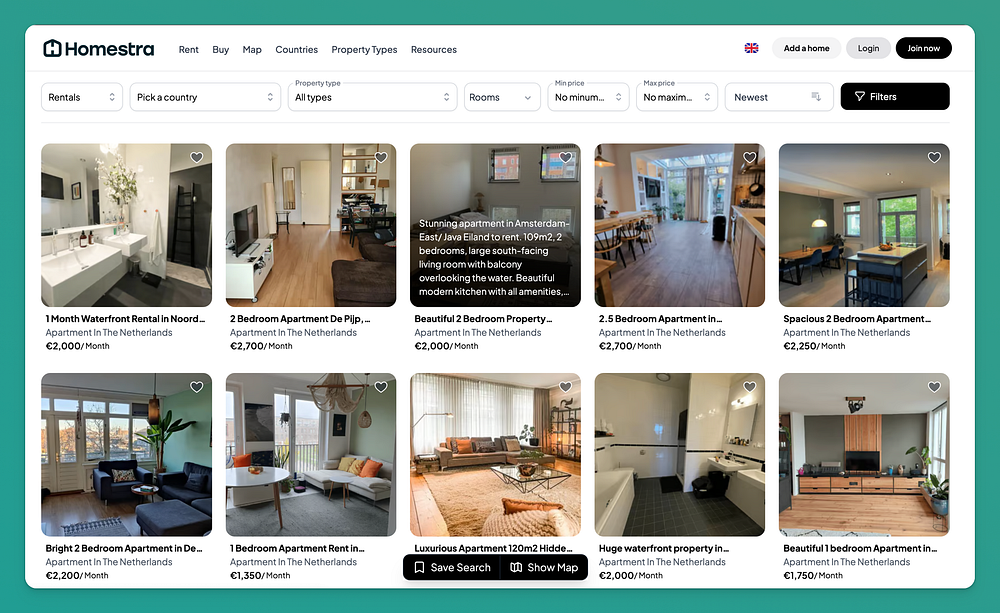Favorite the Spacious 2 Bedroom Apartment listing
Screen dimensions: 1000x613
click(x=934, y=158)
